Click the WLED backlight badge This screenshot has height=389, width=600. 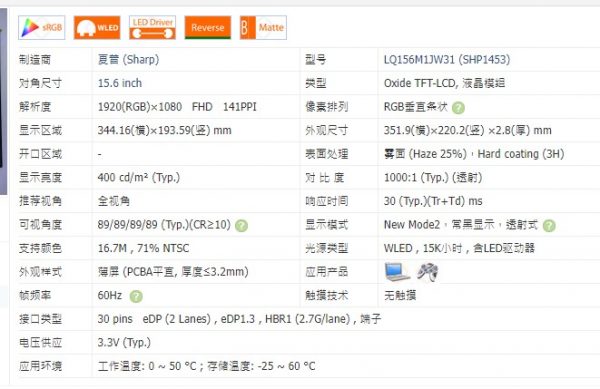97,28
